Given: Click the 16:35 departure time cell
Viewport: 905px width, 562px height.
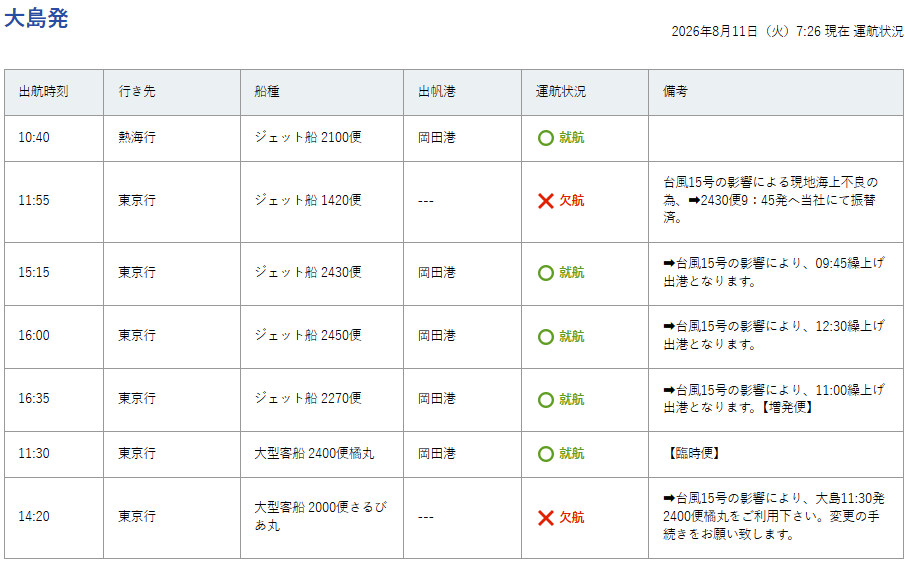Looking at the screenshot, I should coord(54,400).
